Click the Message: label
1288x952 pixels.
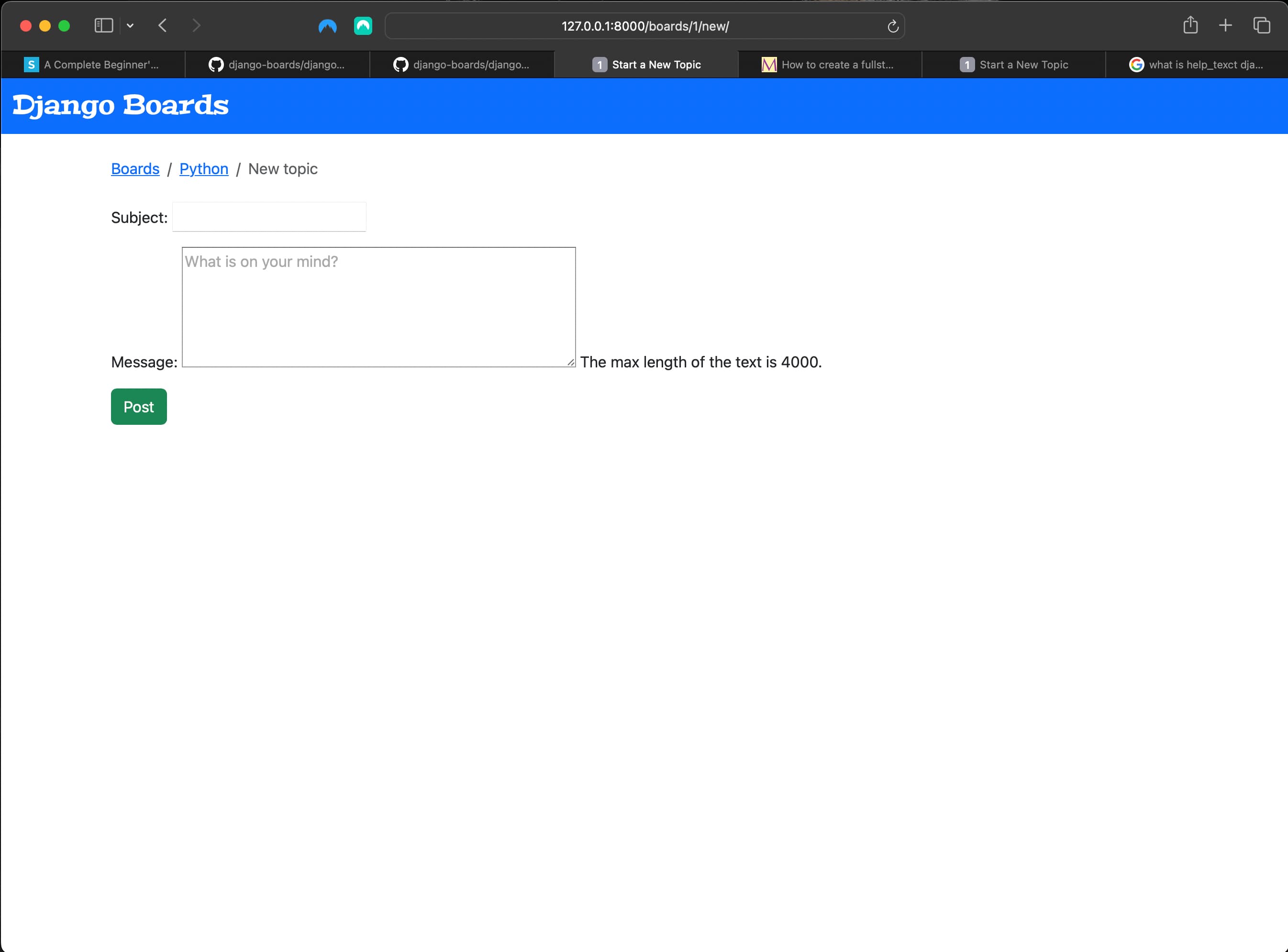pyautogui.click(x=144, y=363)
